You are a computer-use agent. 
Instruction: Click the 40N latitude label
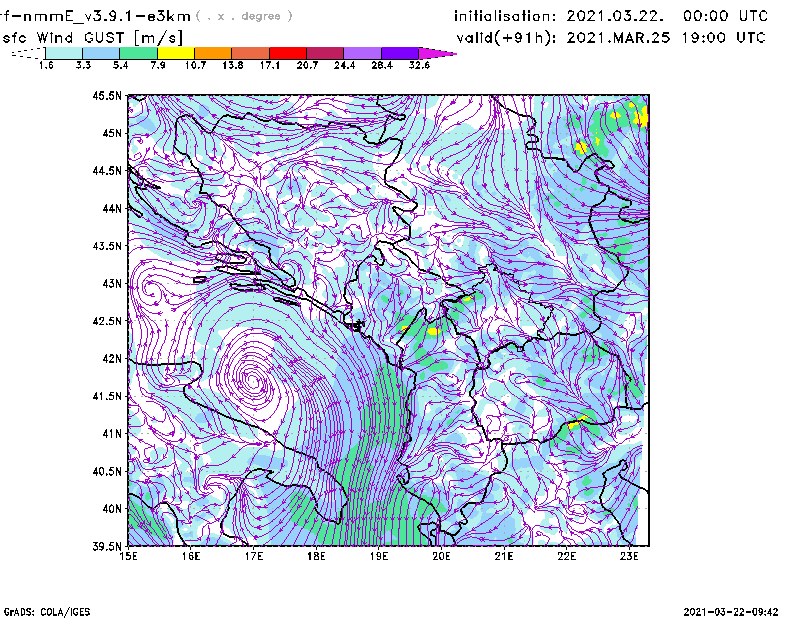pyautogui.click(x=112, y=509)
